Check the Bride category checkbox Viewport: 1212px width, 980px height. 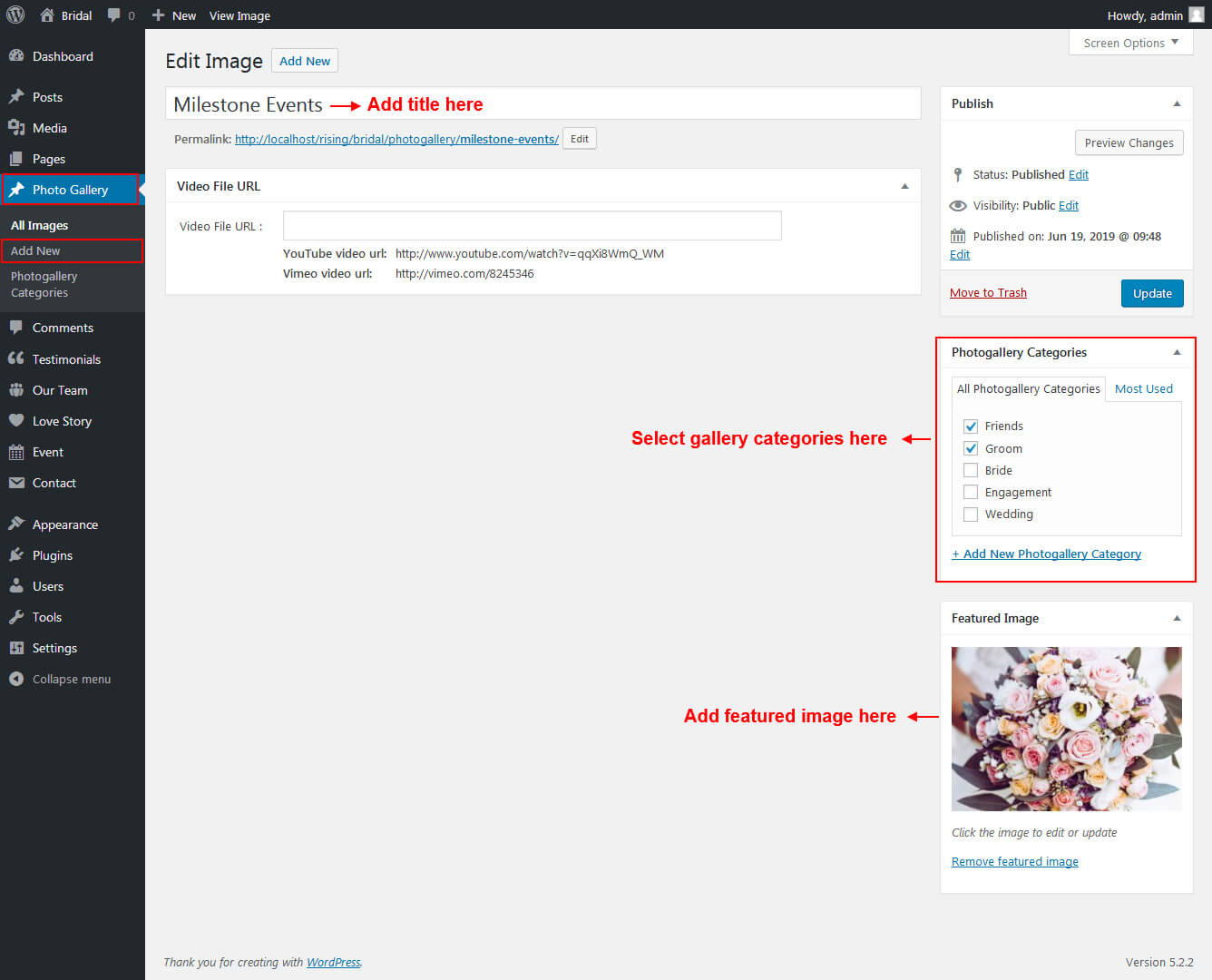(x=971, y=470)
